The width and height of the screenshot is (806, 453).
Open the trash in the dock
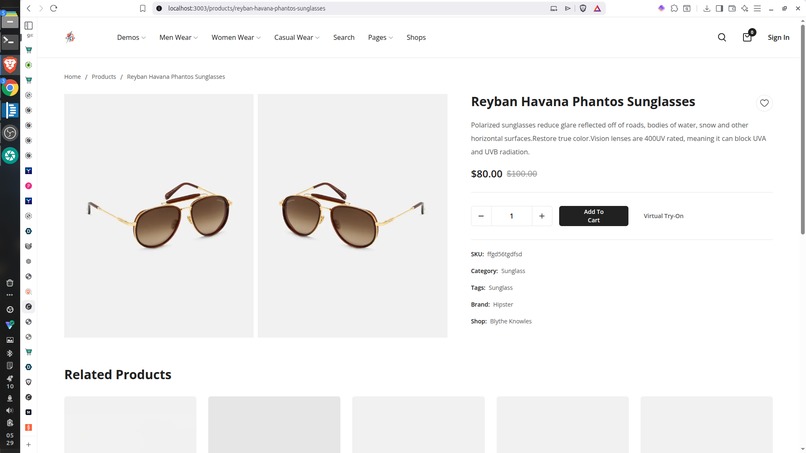click(x=10, y=283)
